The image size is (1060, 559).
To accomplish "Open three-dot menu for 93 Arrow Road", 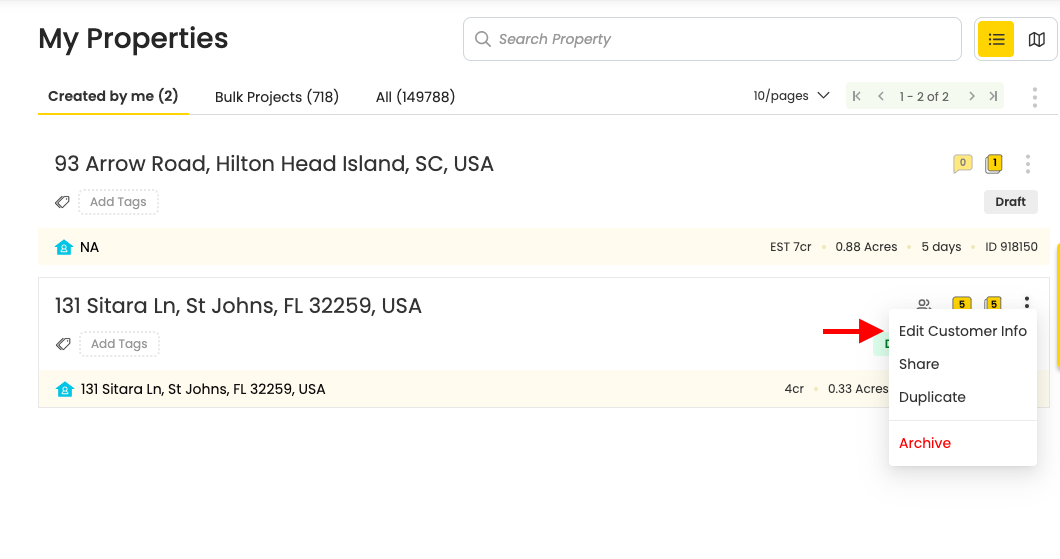I will [x=1028, y=164].
